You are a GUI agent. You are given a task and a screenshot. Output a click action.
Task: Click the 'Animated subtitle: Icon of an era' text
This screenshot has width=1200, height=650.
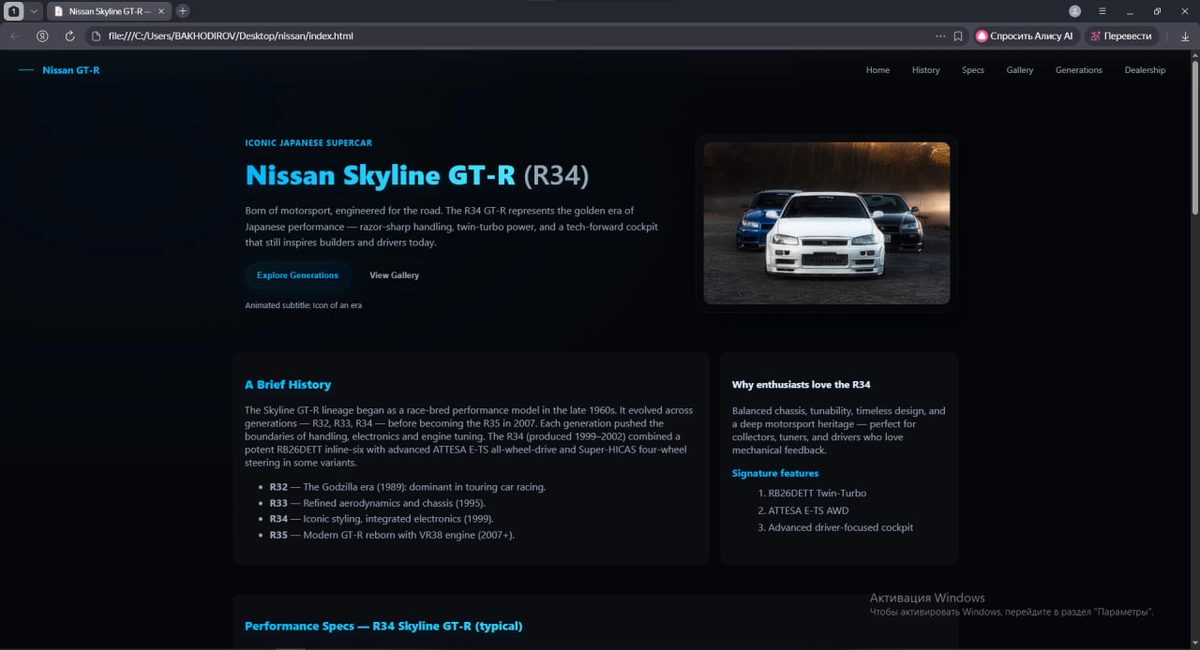pos(303,305)
